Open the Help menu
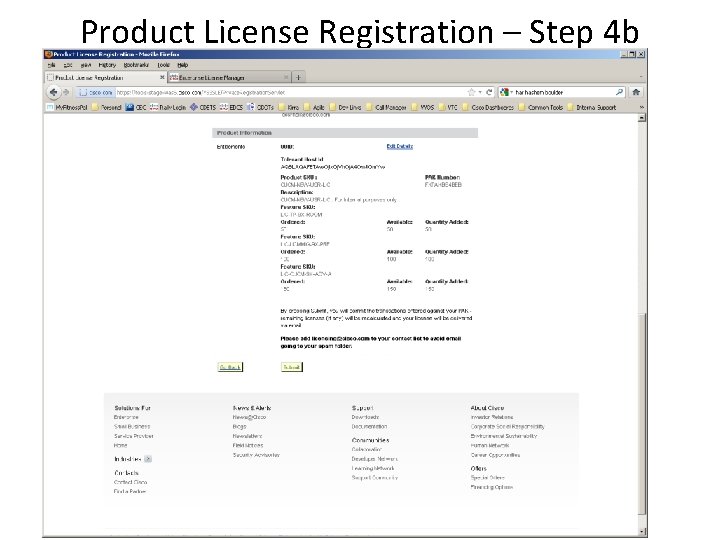 click(183, 65)
